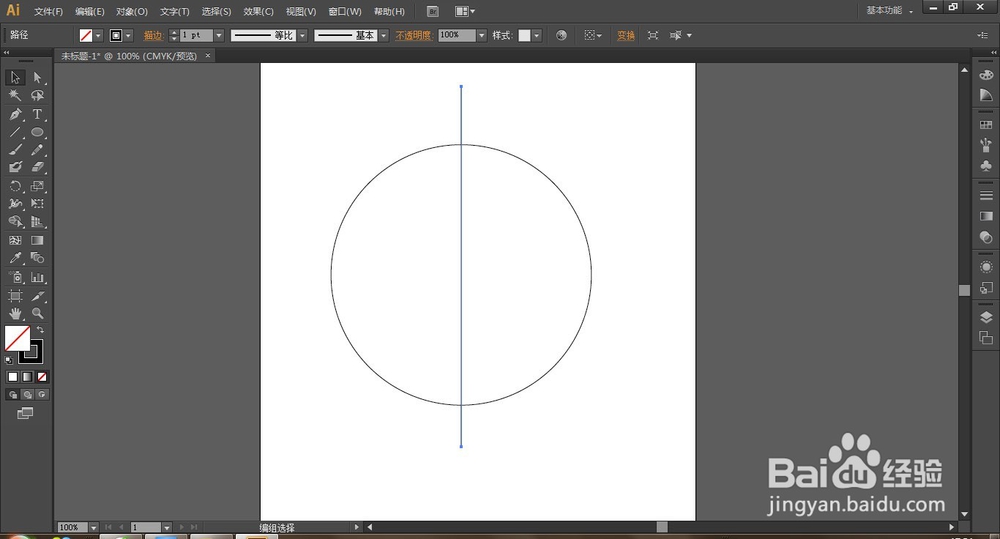The width and height of the screenshot is (1000, 539).
Task: Open the 选择(S) menu
Action: point(216,11)
